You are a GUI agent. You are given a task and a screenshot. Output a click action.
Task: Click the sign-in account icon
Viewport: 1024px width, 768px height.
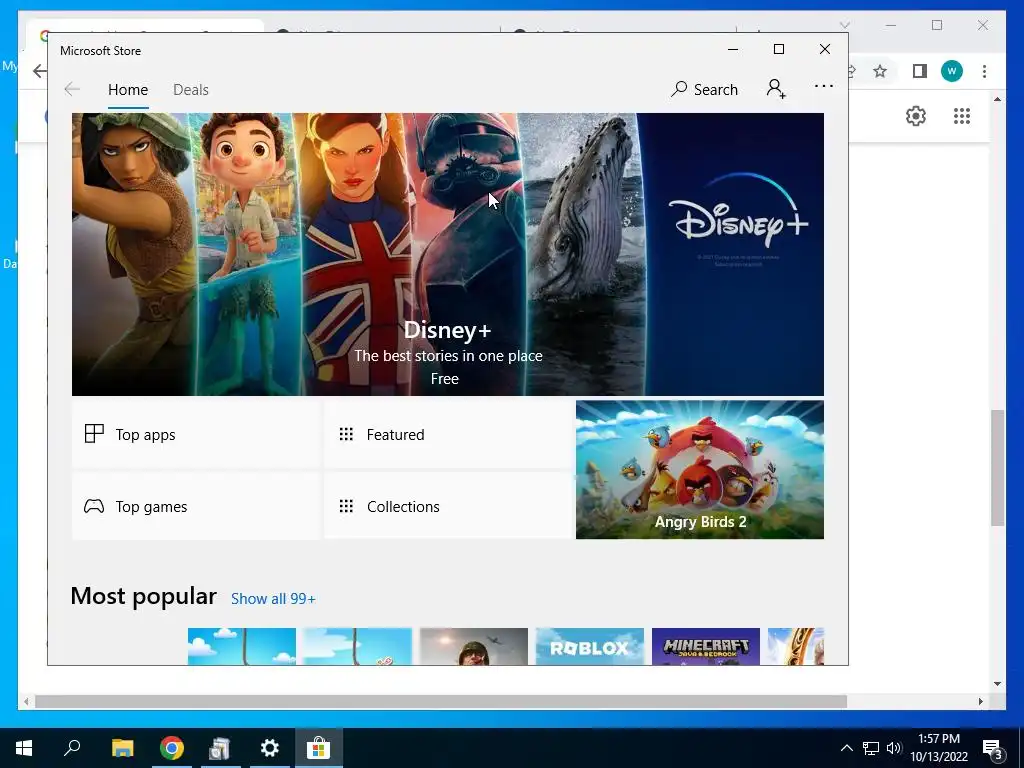776,89
